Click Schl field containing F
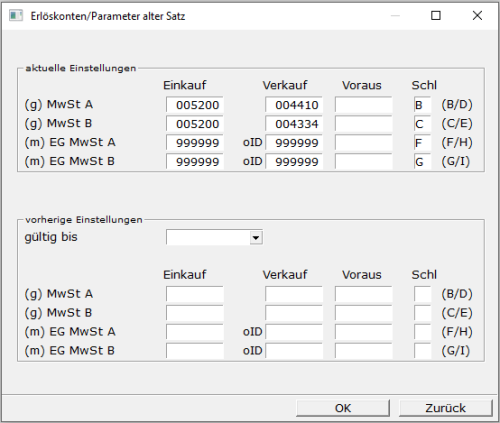Screen dimensions: 500x423 tap(422, 143)
